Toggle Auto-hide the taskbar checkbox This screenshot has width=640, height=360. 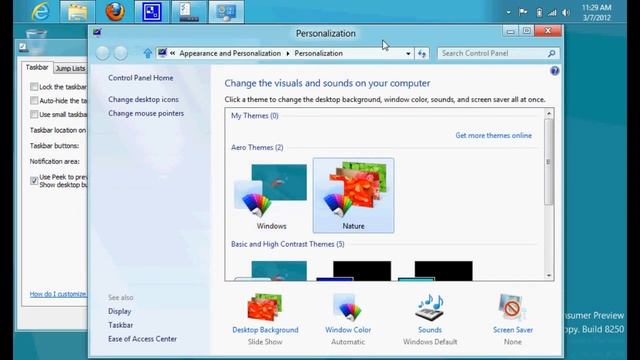click(34, 100)
